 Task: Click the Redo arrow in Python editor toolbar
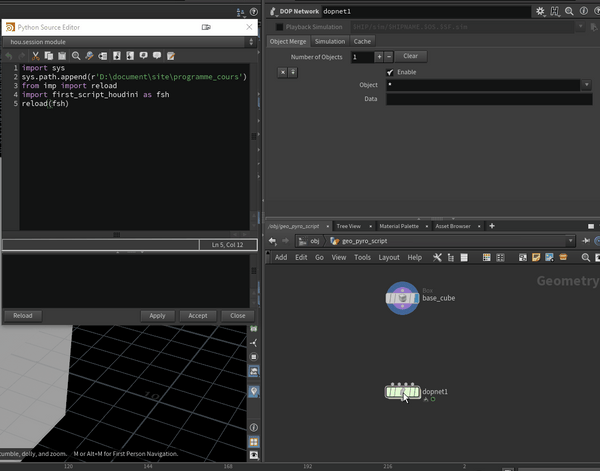pos(22,56)
